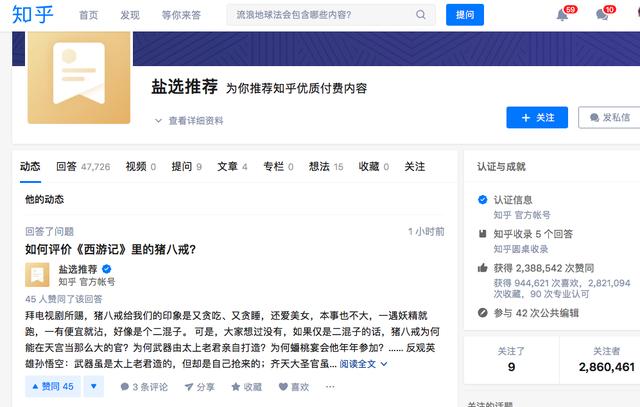Open the private messages chat icon
640x407 pixels.
pos(602,15)
